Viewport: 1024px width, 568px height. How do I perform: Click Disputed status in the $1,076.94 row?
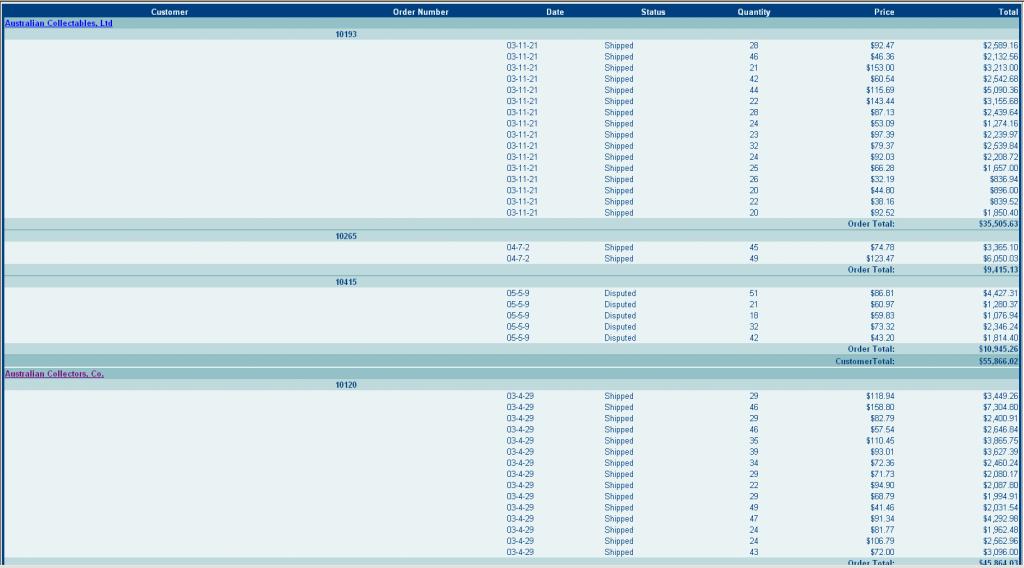point(620,315)
